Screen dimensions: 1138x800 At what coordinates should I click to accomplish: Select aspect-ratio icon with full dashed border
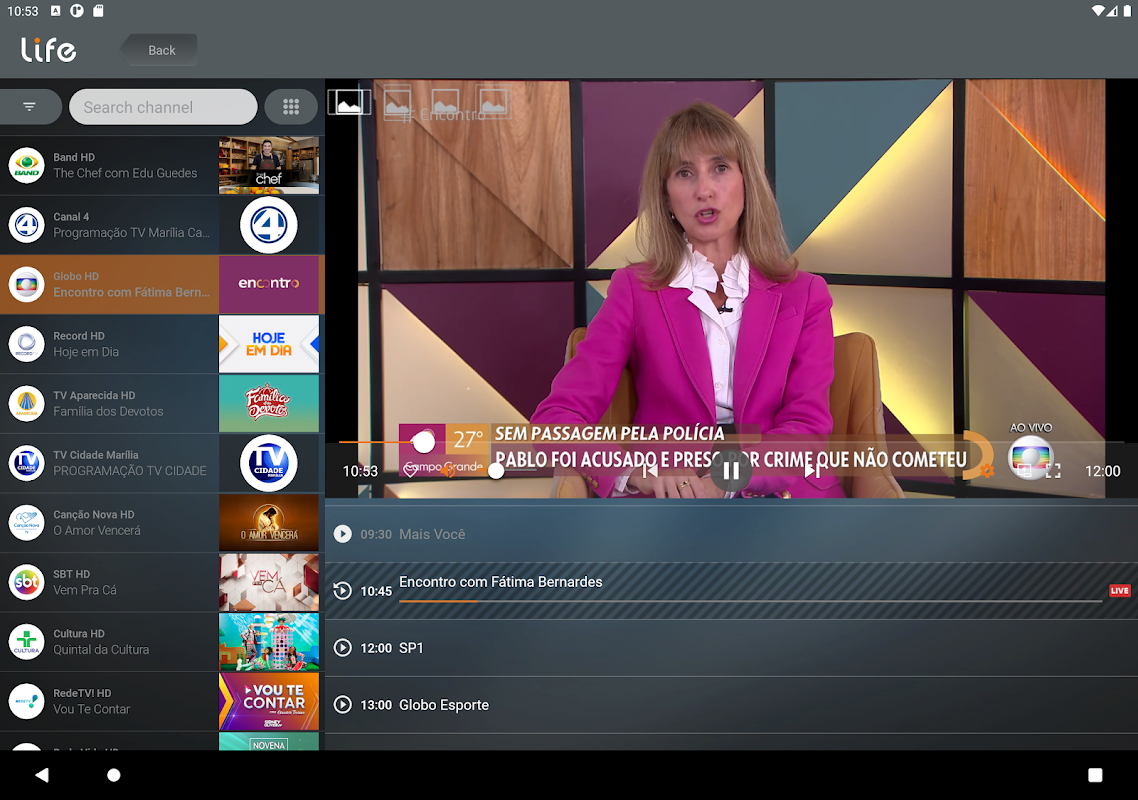point(493,102)
